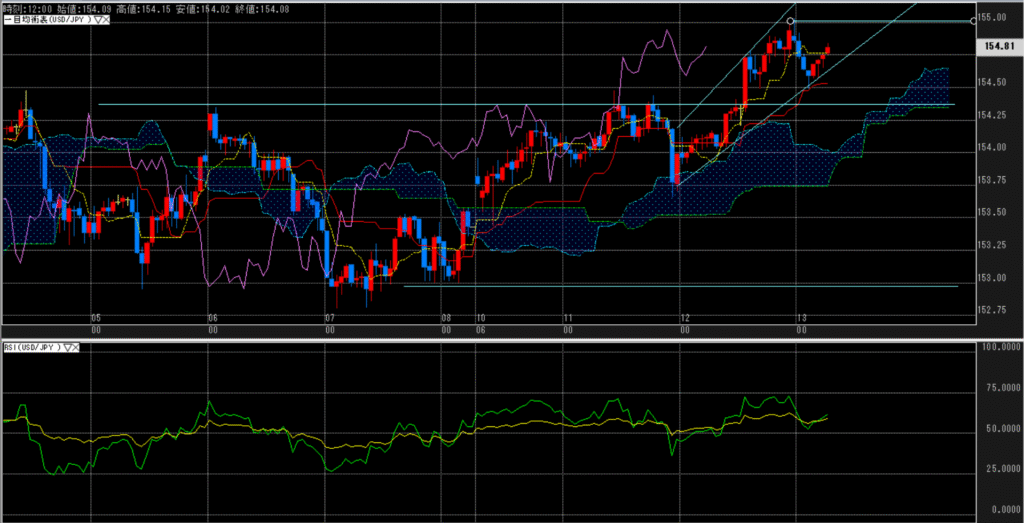The height and width of the screenshot is (523, 1024).
Task: Select date marker 12 on the time axis
Action: click(x=684, y=318)
